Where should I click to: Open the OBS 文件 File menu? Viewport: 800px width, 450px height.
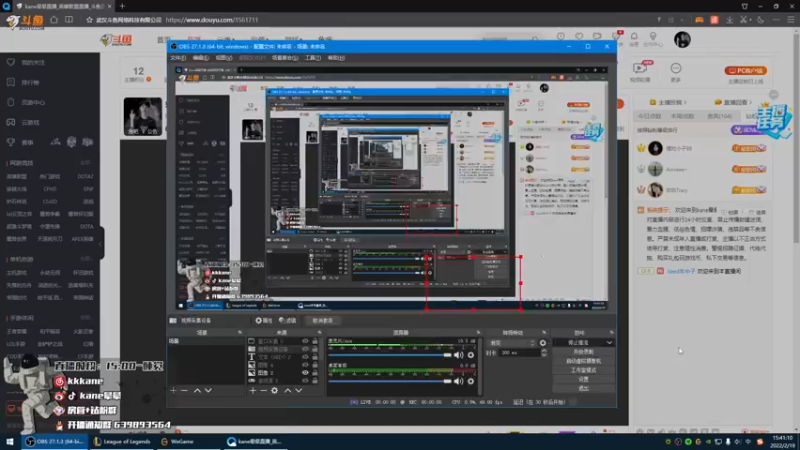coord(178,58)
